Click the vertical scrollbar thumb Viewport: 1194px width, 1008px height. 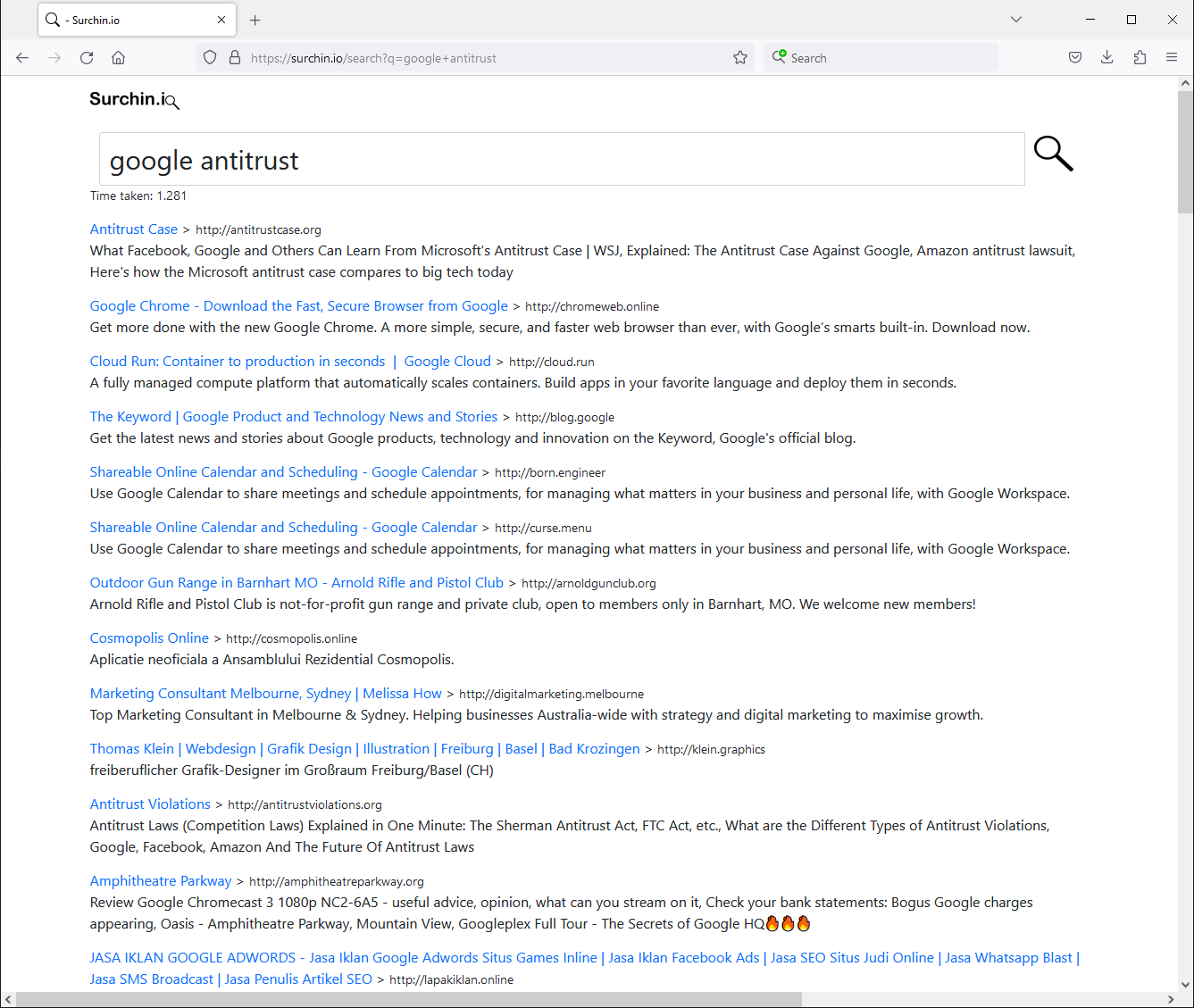coord(1185,153)
